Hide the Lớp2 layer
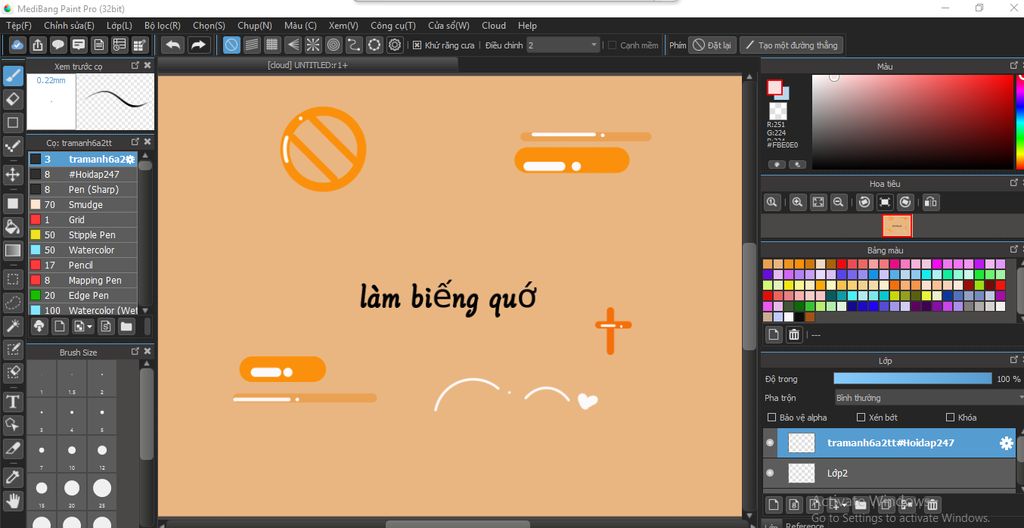Viewport: 1024px width, 528px height. (x=770, y=472)
